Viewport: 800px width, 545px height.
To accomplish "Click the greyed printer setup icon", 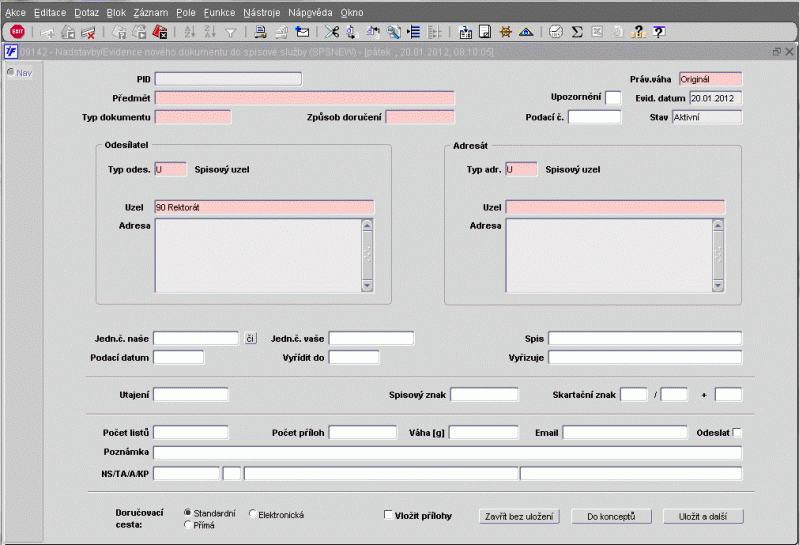I will [x=281, y=32].
